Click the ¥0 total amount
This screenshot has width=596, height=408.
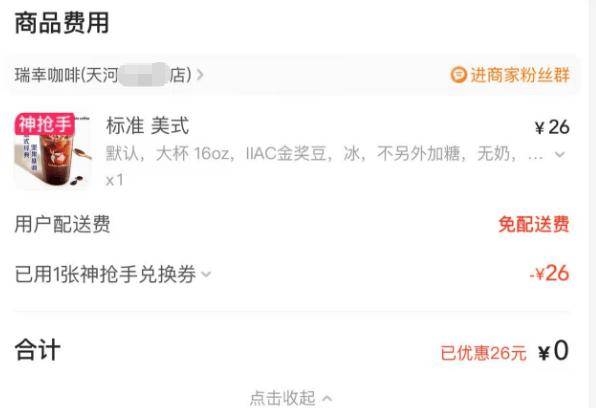(x=553, y=351)
